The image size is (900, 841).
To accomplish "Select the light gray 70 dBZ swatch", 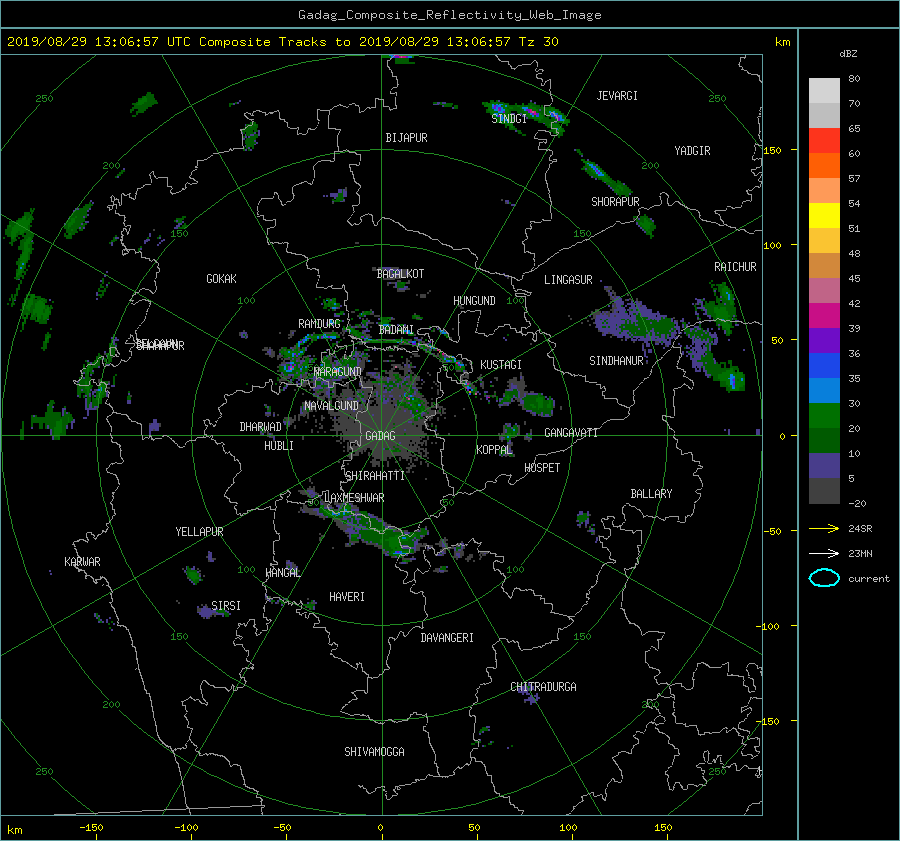I will 824,91.
